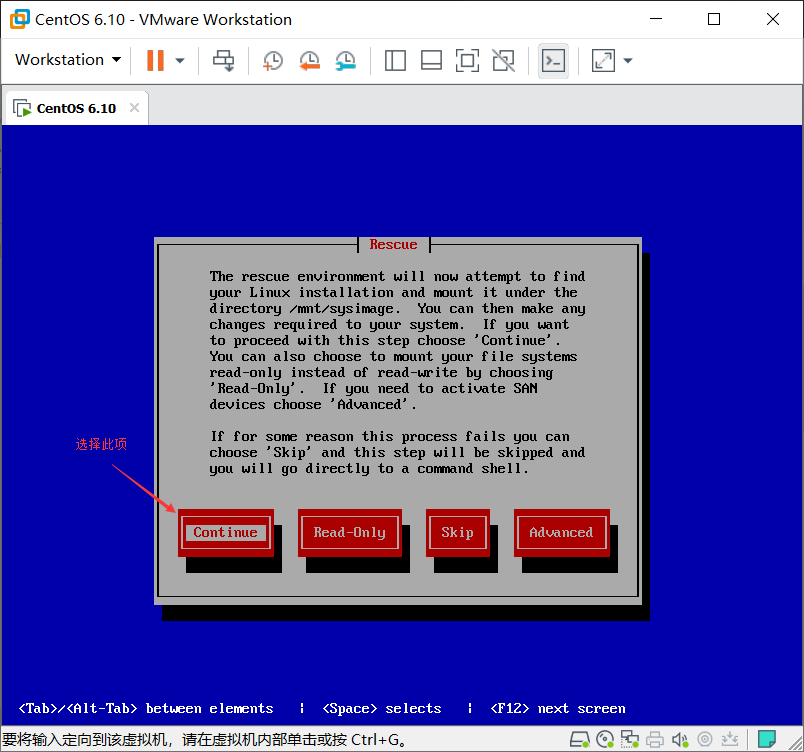
Task: Click the CD/DVD drive status icon
Action: coord(606,739)
